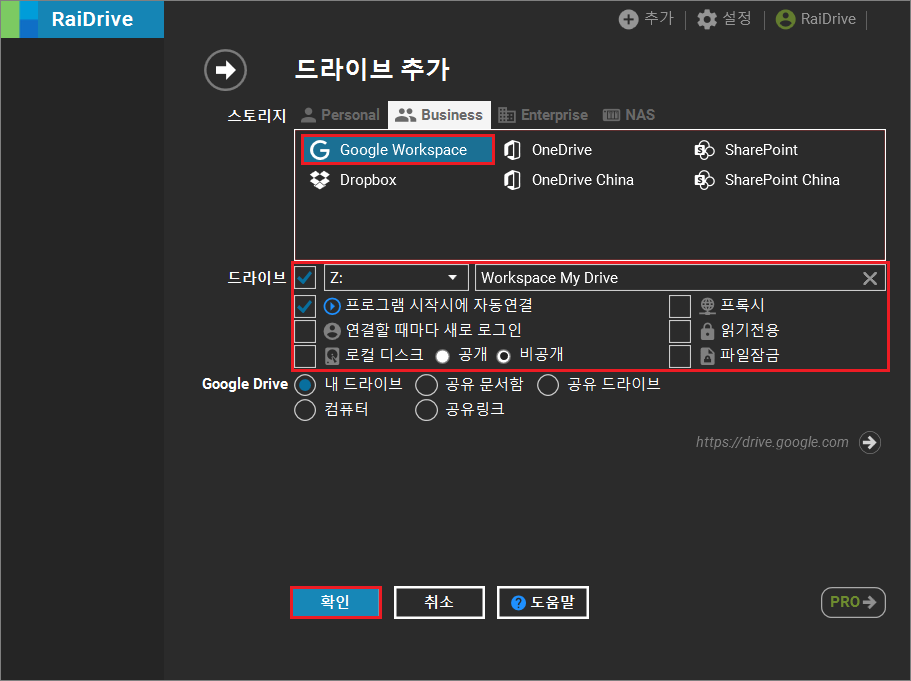
Task: Enable the local disk checkbox
Action: click(305, 356)
